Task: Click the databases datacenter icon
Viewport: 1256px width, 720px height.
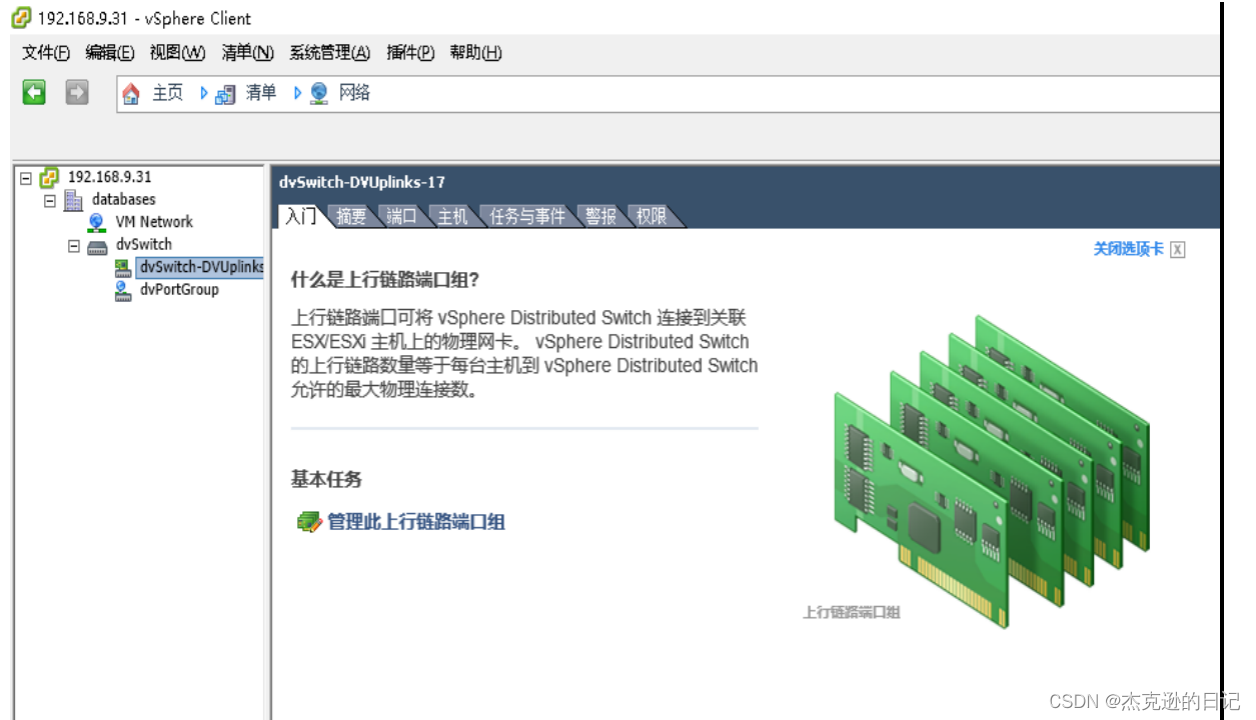Action: 73,200
